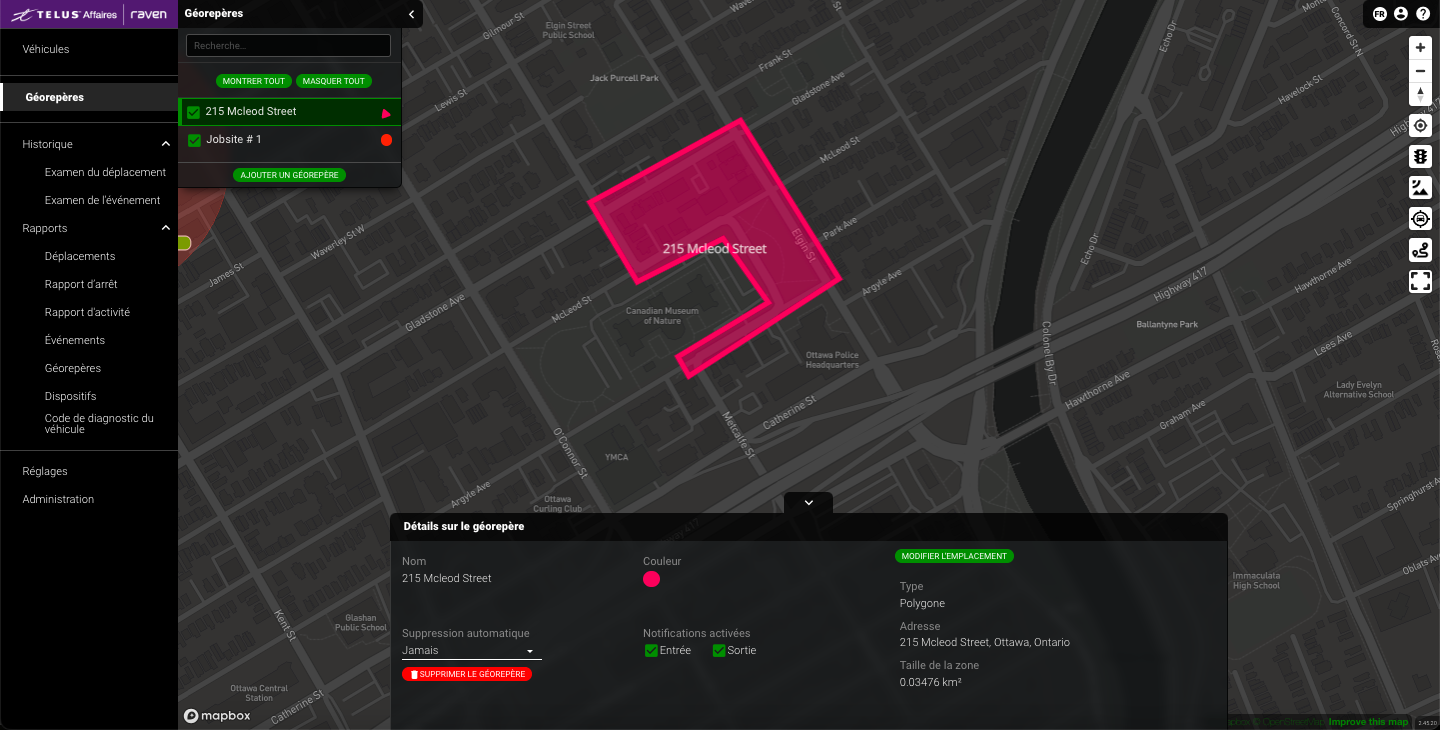Click the Ajouter un géorepère button

pos(289,175)
